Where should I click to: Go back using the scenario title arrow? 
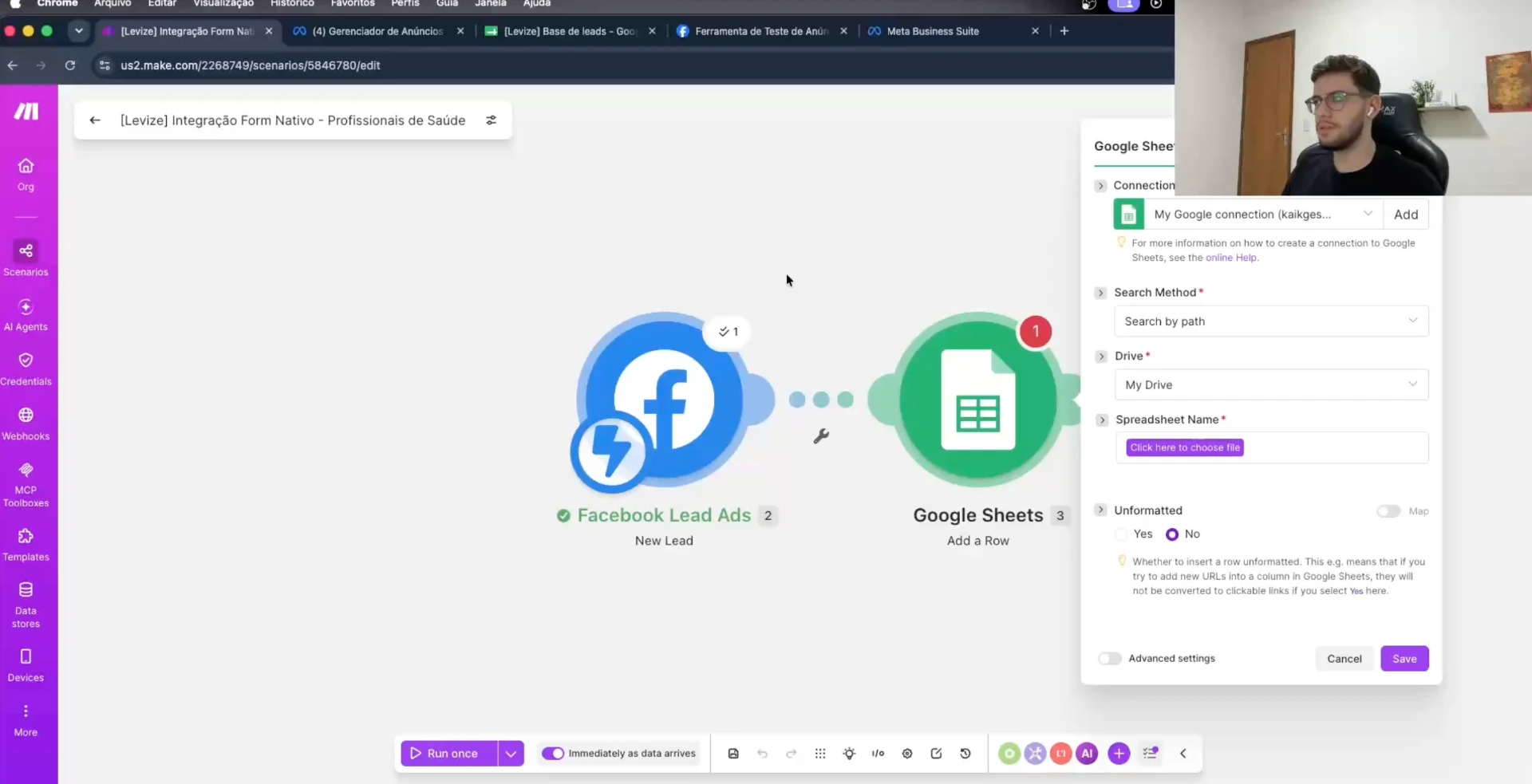click(95, 120)
